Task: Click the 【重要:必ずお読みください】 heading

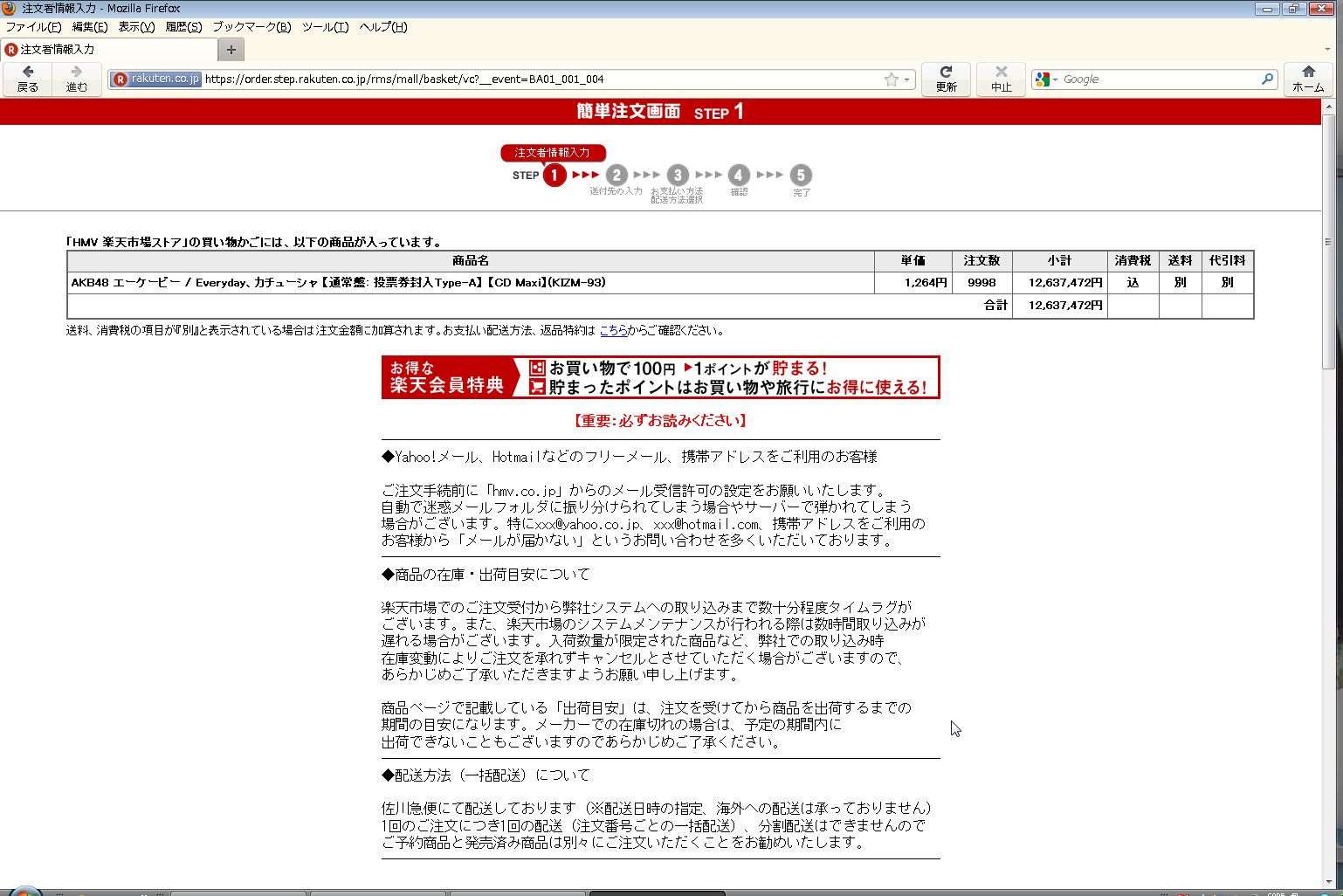Action: [660, 420]
